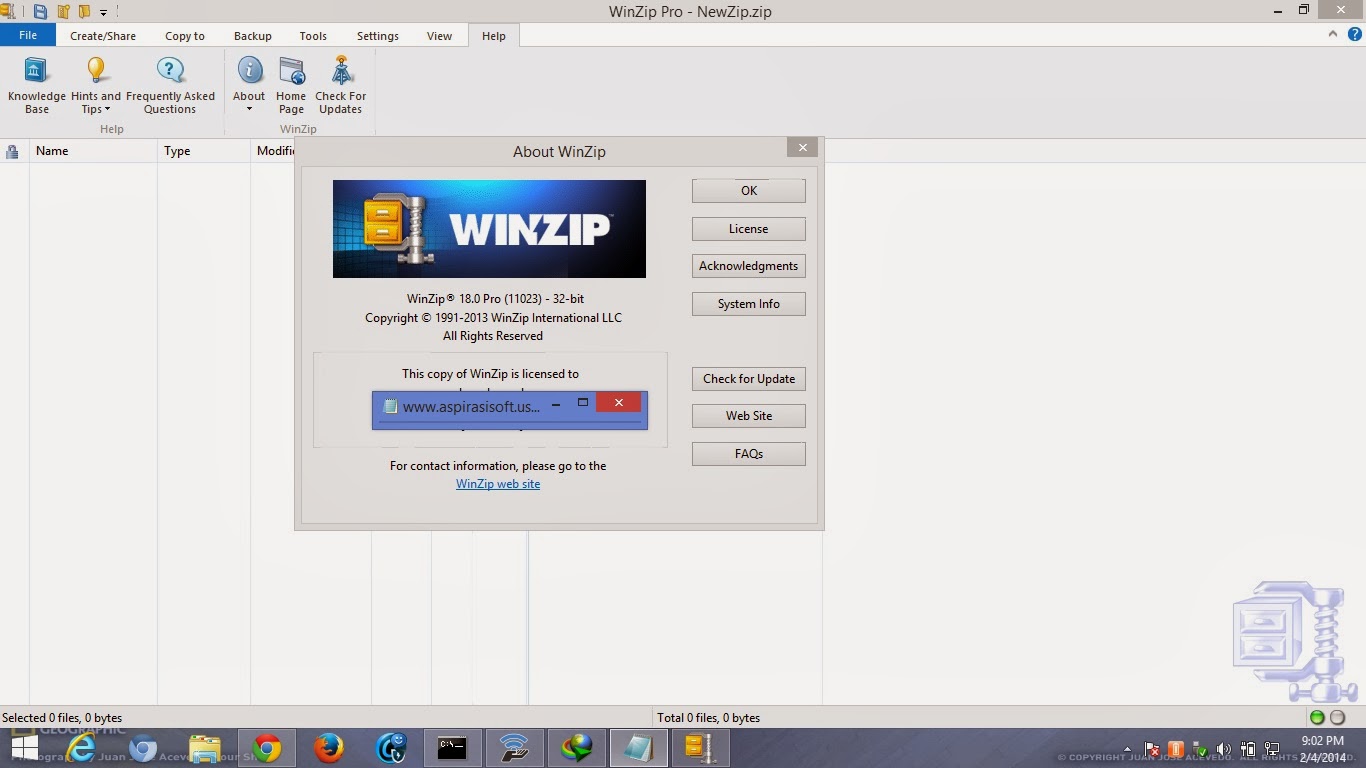This screenshot has height=768, width=1366.
Task: Click Safely Remove Hardware tray icon
Action: pos(1199,749)
